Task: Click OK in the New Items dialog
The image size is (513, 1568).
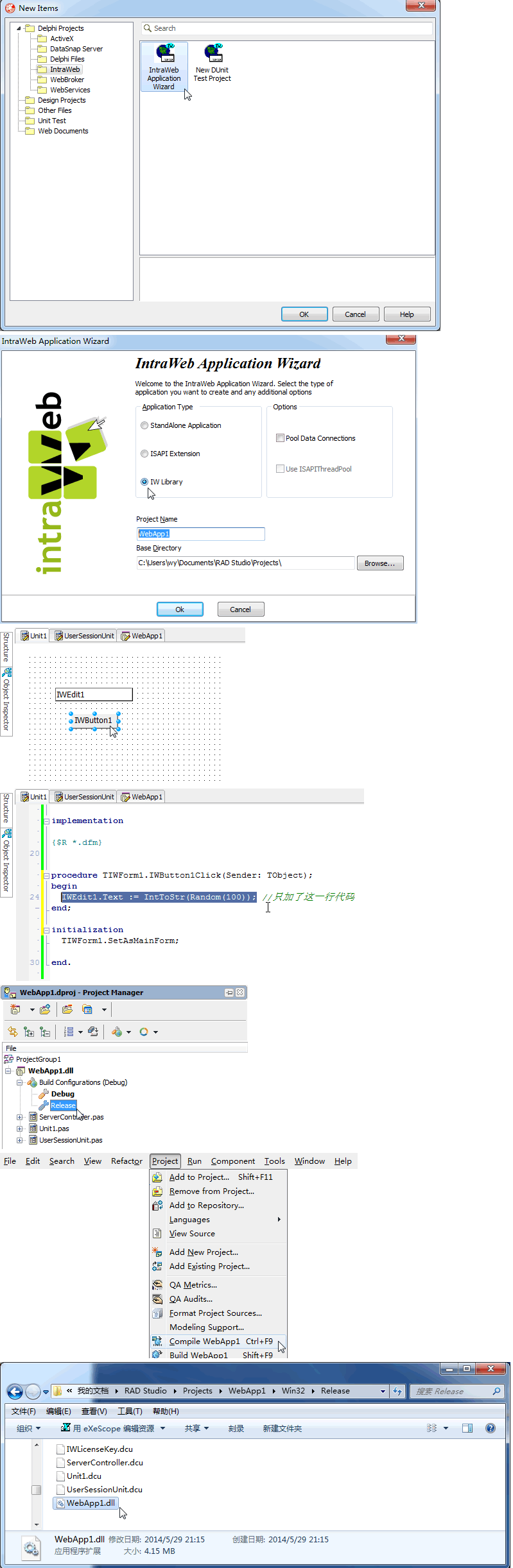Action: pos(304,314)
